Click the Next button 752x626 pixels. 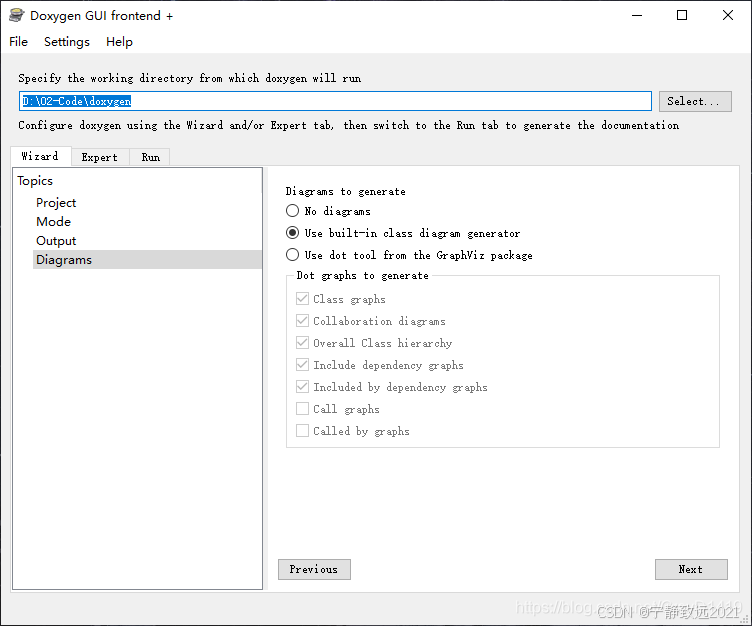point(691,569)
